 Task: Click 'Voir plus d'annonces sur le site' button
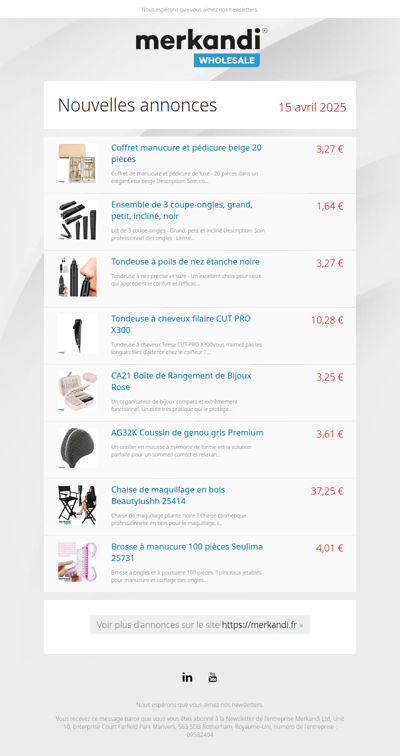click(200, 625)
